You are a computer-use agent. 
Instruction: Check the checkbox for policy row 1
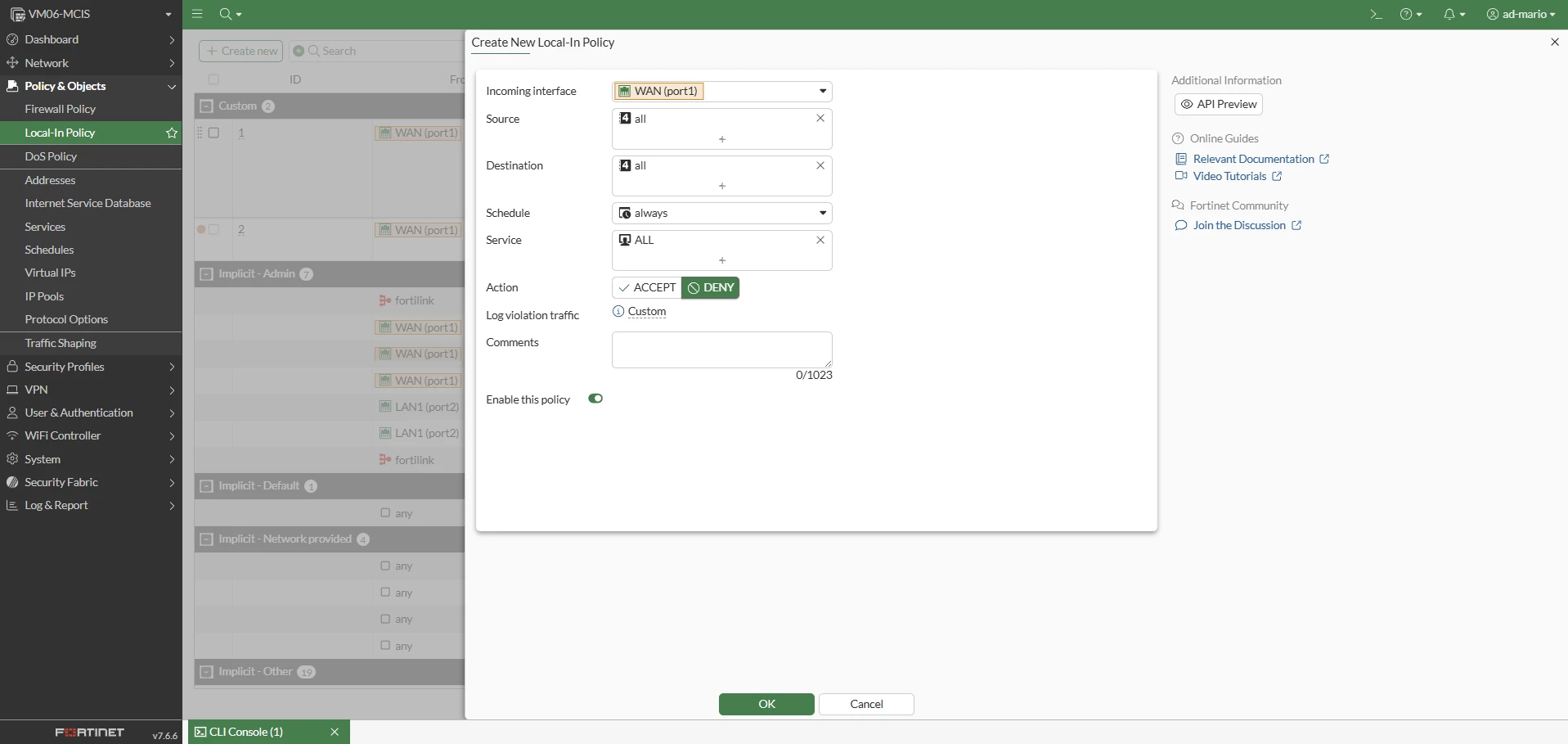(x=213, y=133)
